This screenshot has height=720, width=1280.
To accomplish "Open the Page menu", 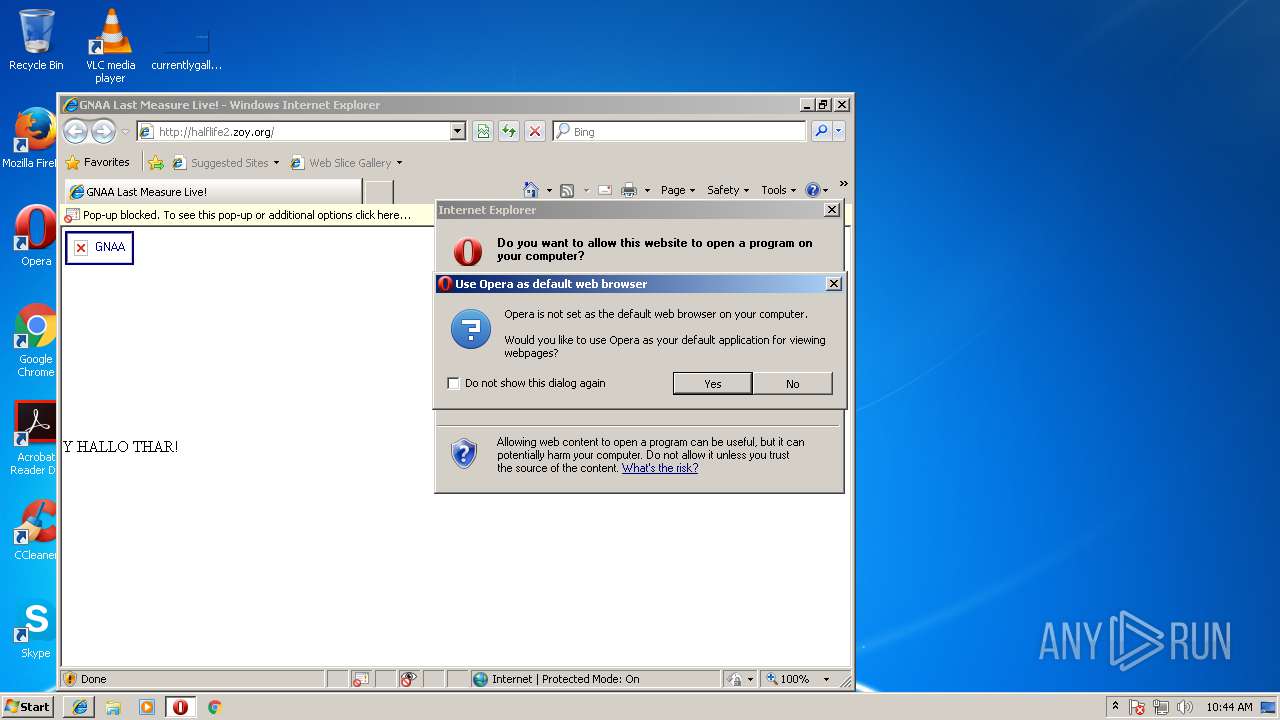I will [678, 190].
